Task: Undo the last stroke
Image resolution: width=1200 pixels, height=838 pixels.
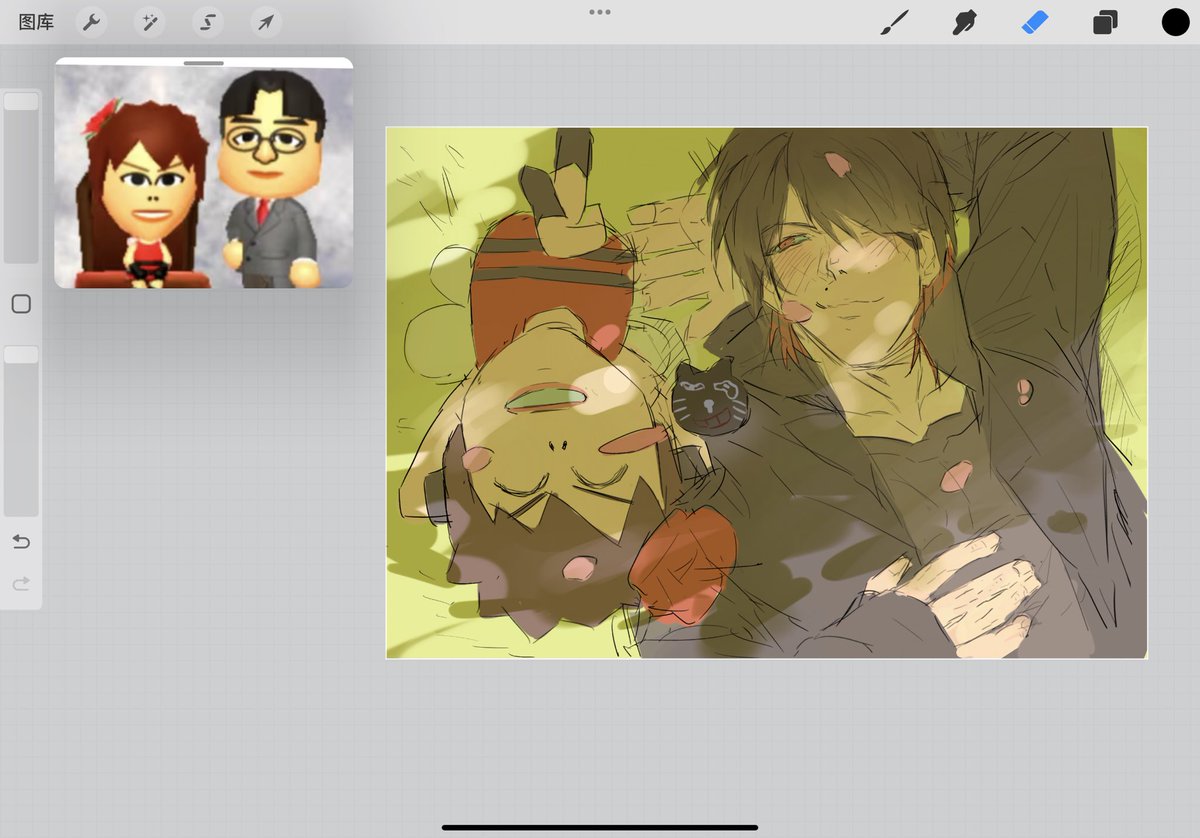Action: pos(21,542)
